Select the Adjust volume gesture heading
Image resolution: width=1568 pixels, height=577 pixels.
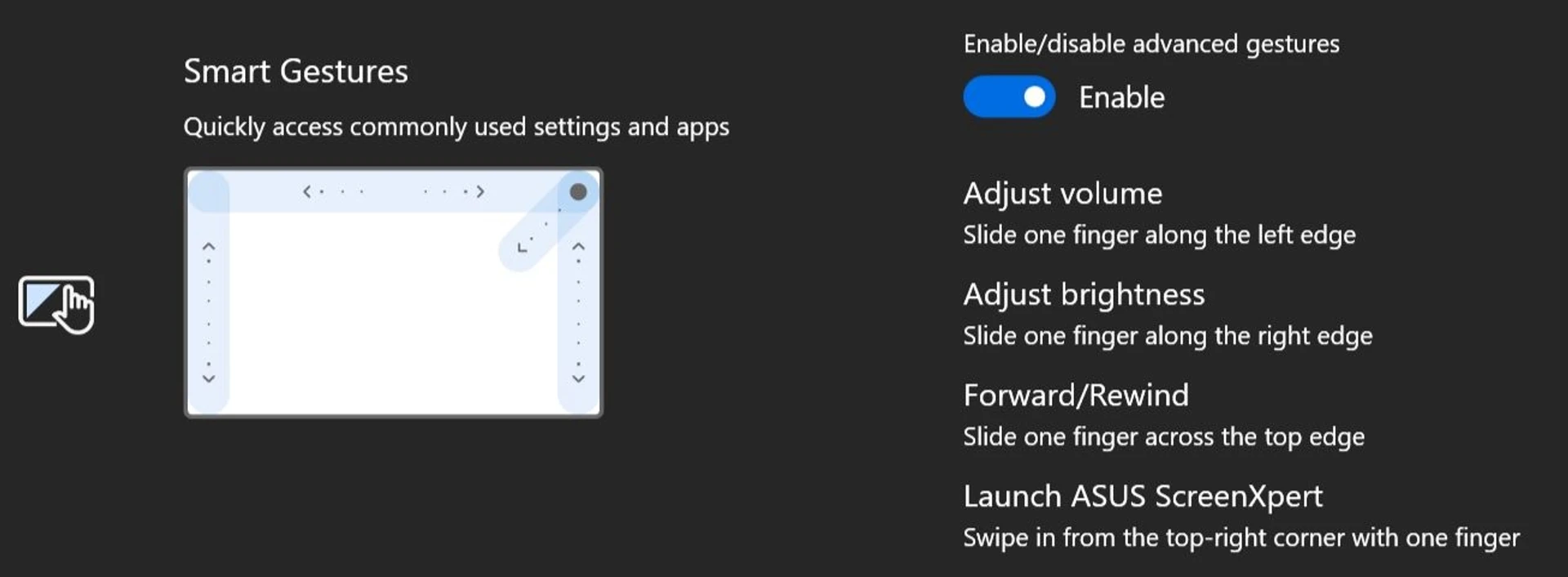[1062, 194]
